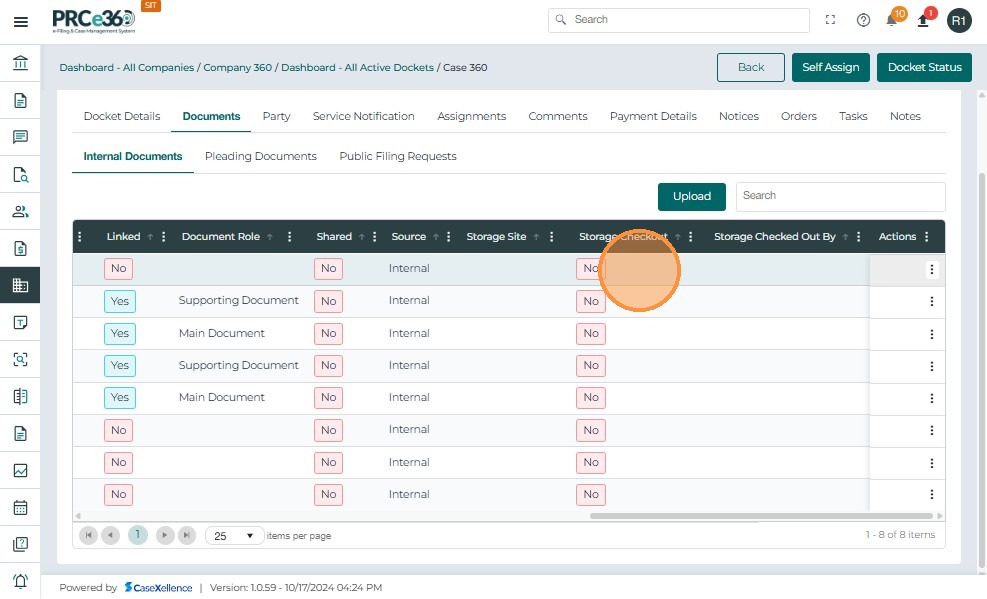
Task: Open the Payment Details tab
Action: click(652, 116)
